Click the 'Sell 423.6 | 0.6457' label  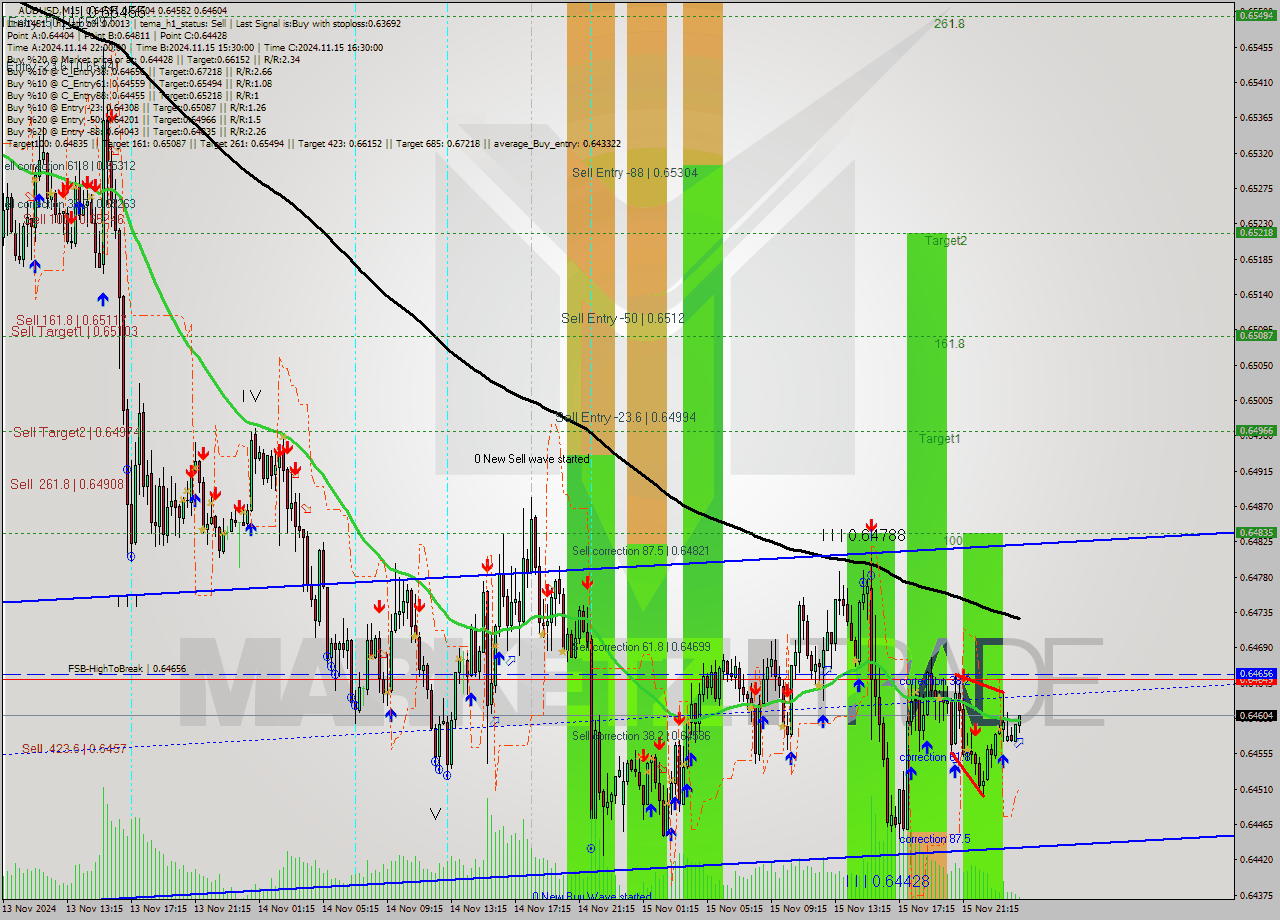point(74,748)
